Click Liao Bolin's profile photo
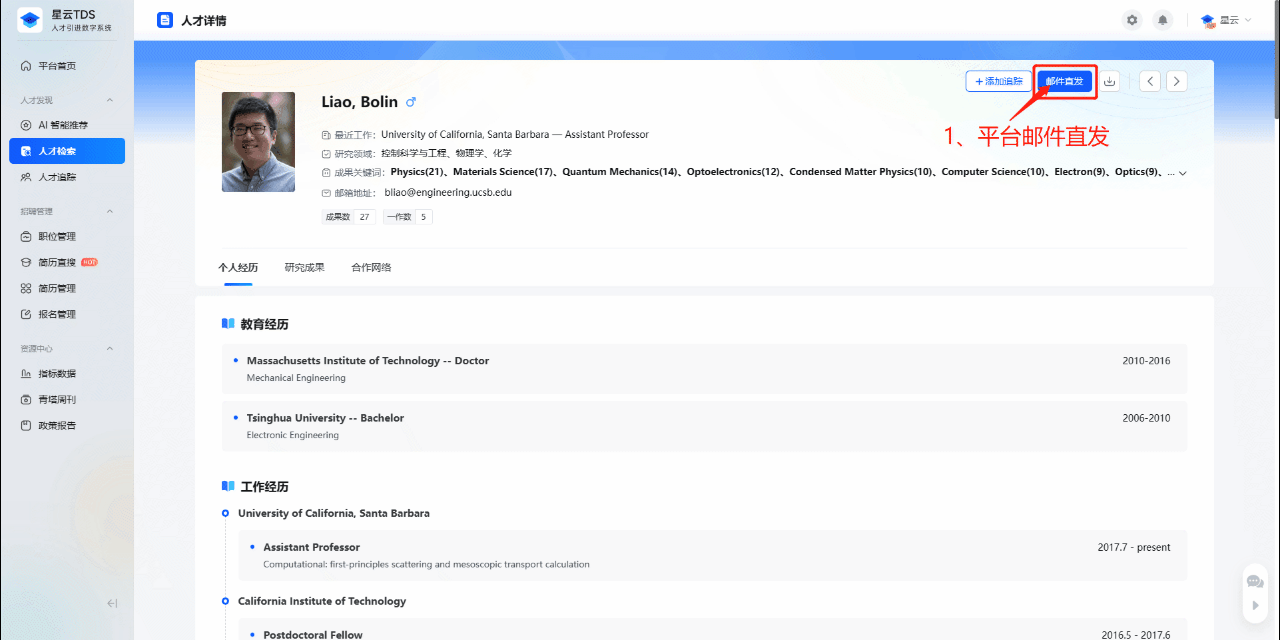 [258, 142]
